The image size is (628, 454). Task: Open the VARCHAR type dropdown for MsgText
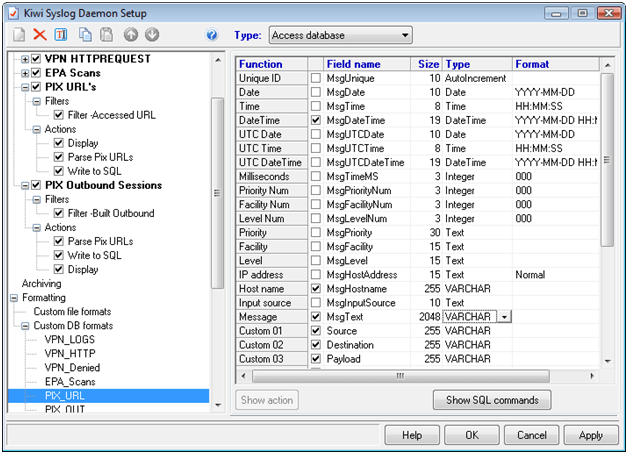coord(504,317)
